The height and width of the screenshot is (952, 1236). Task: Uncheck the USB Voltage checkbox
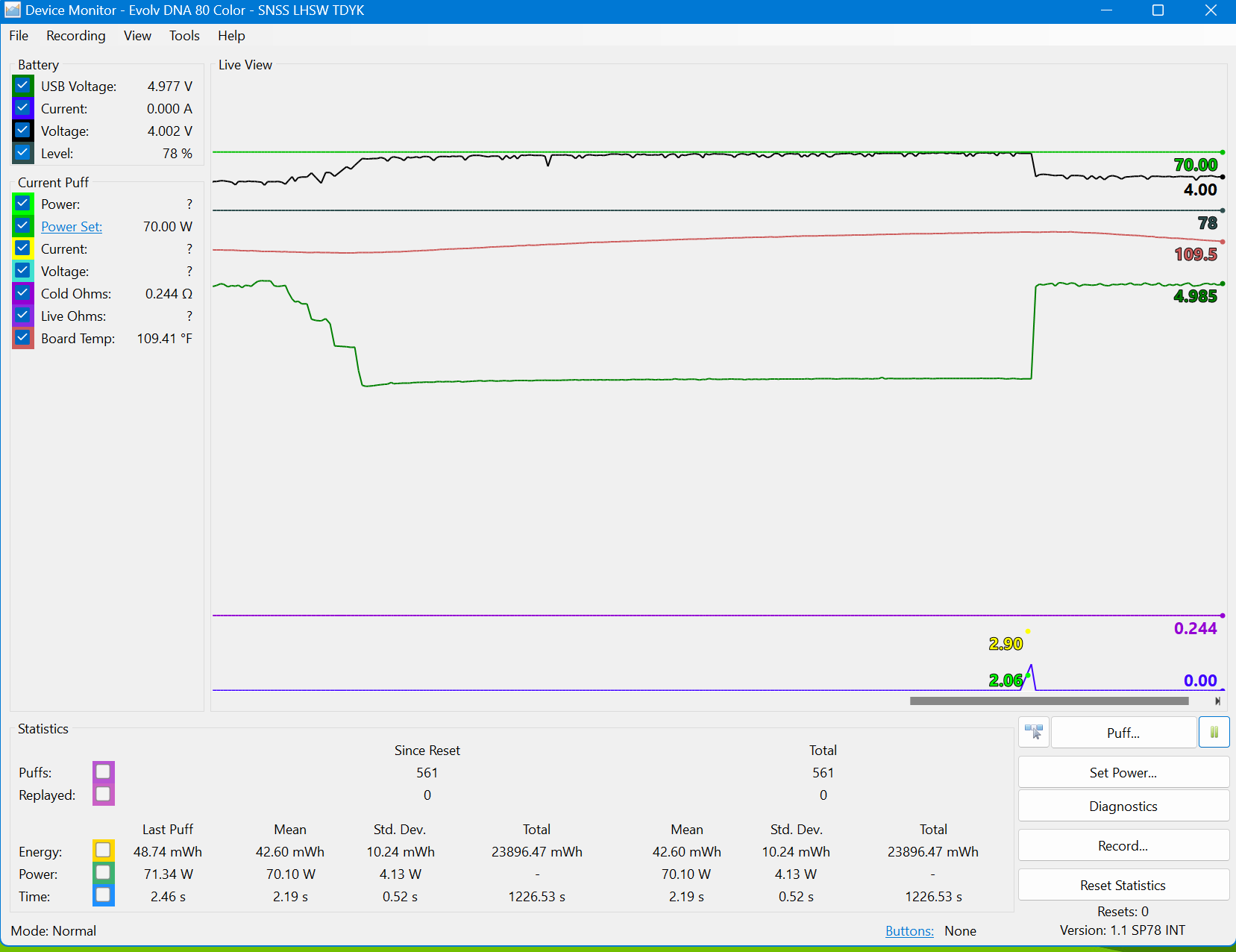tap(23, 86)
